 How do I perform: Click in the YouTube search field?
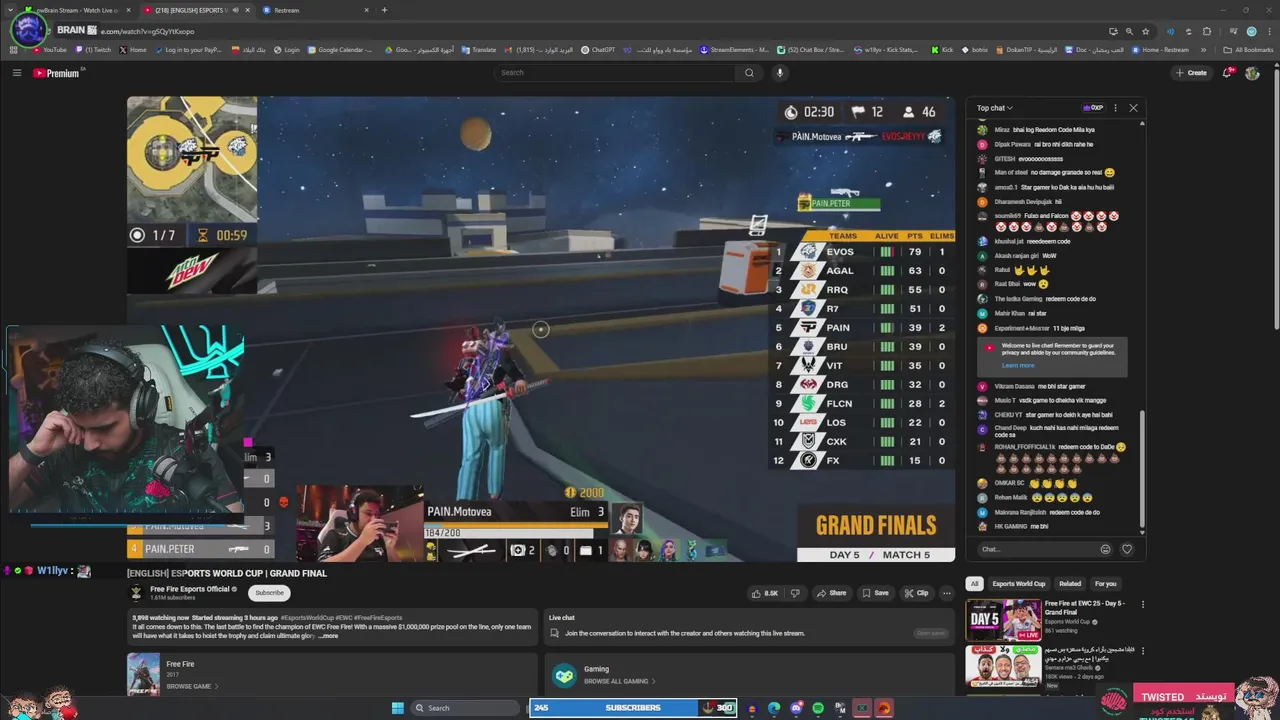pyautogui.click(x=615, y=72)
